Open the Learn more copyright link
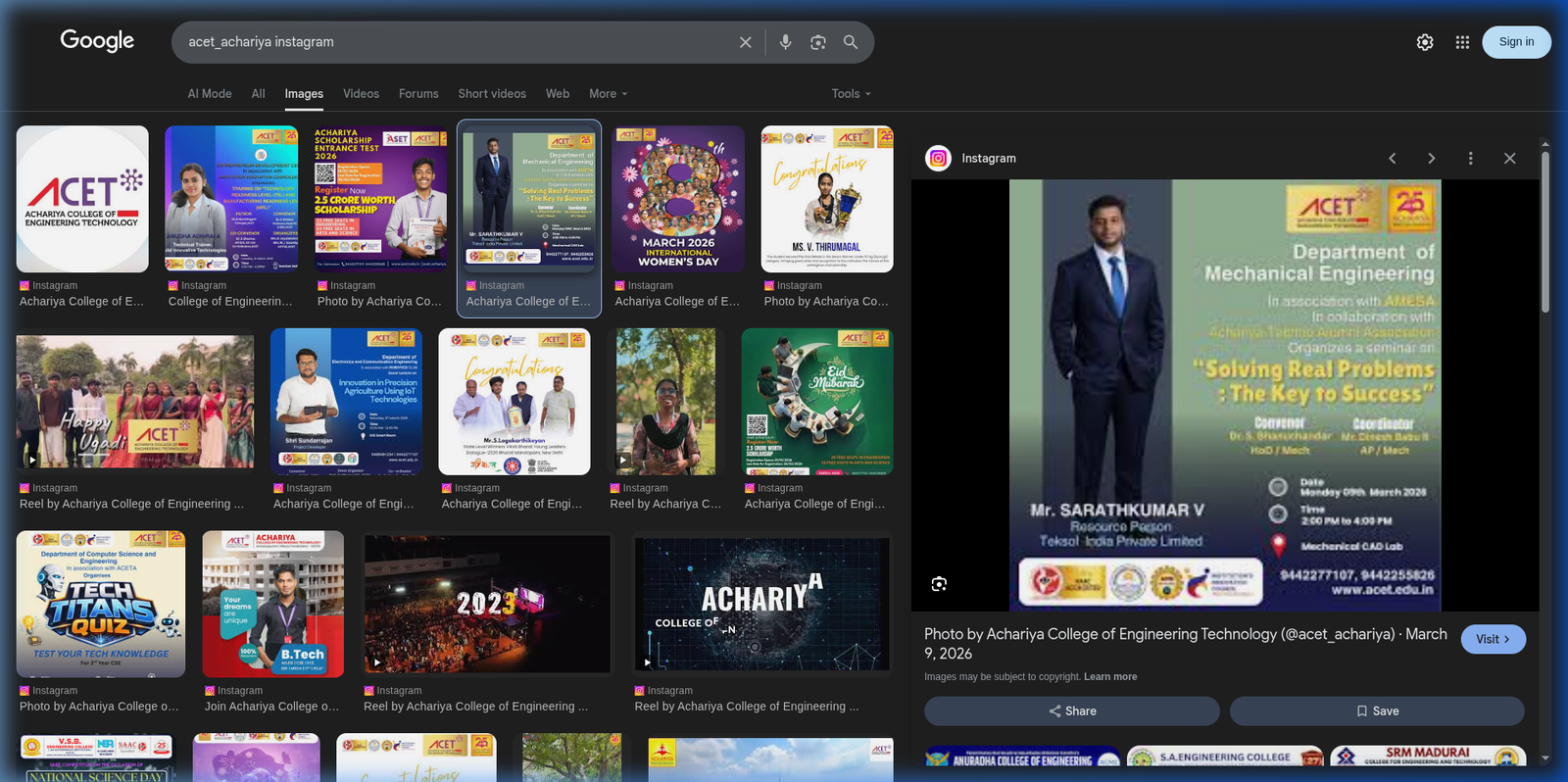 pos(1110,677)
